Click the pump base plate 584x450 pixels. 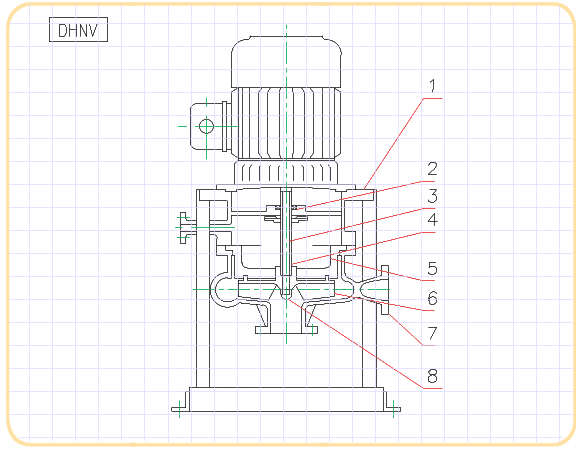pos(286,399)
